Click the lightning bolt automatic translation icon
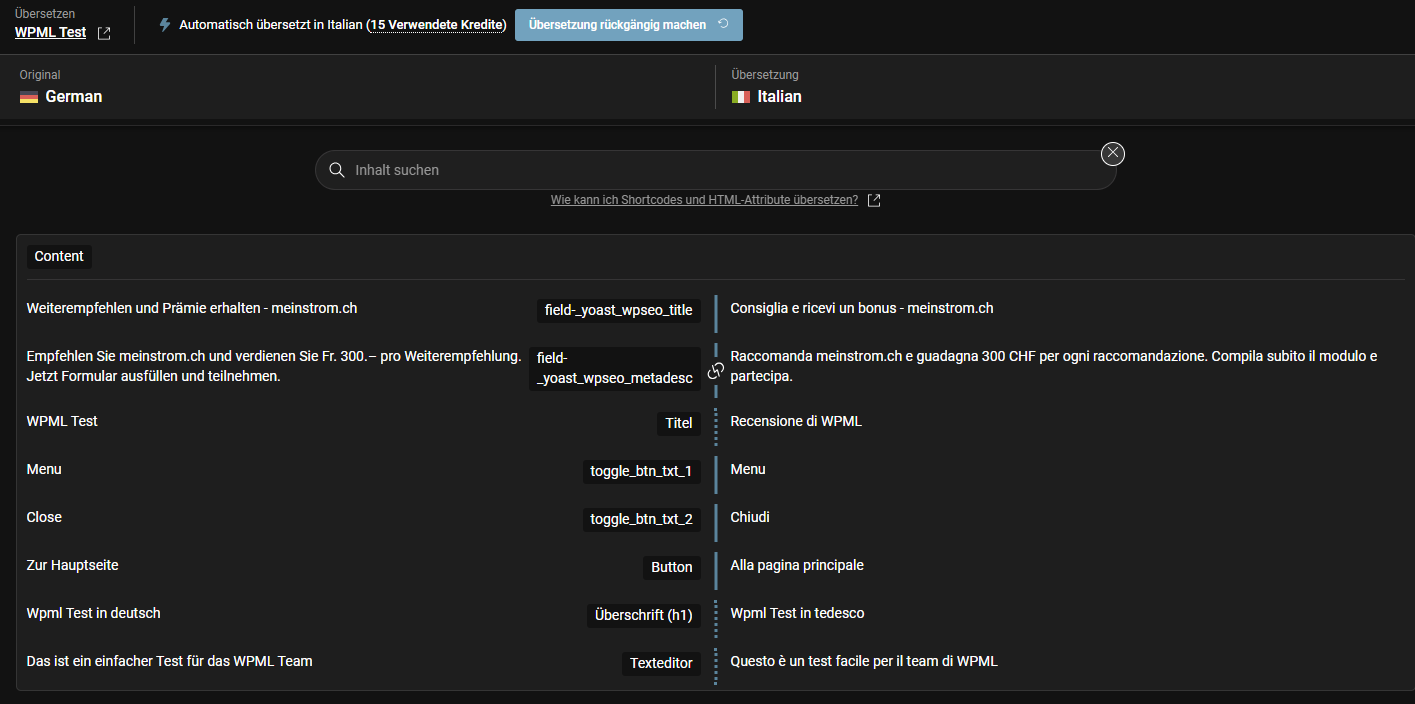 click(165, 25)
